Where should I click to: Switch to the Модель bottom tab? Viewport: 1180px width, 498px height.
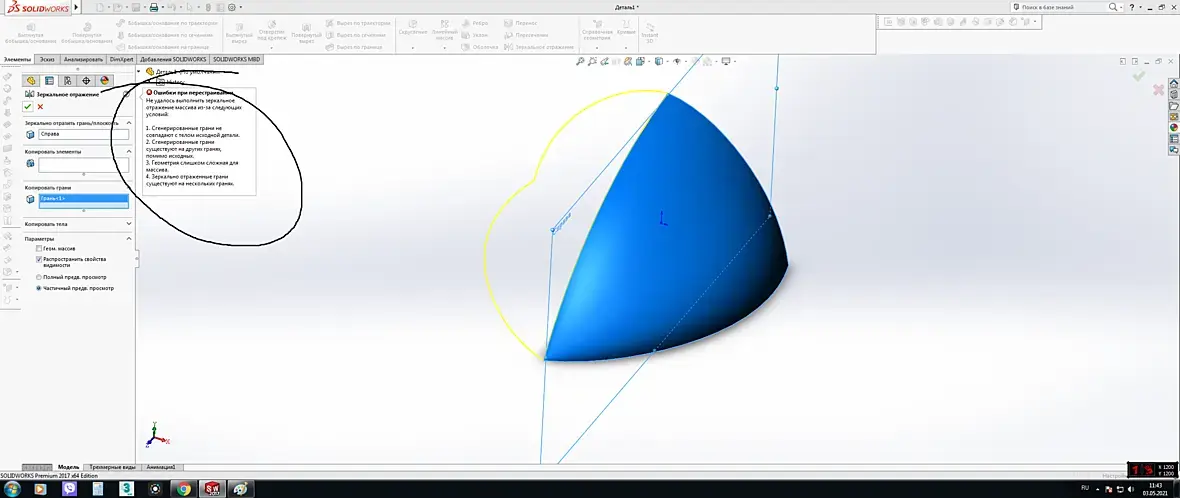68,467
